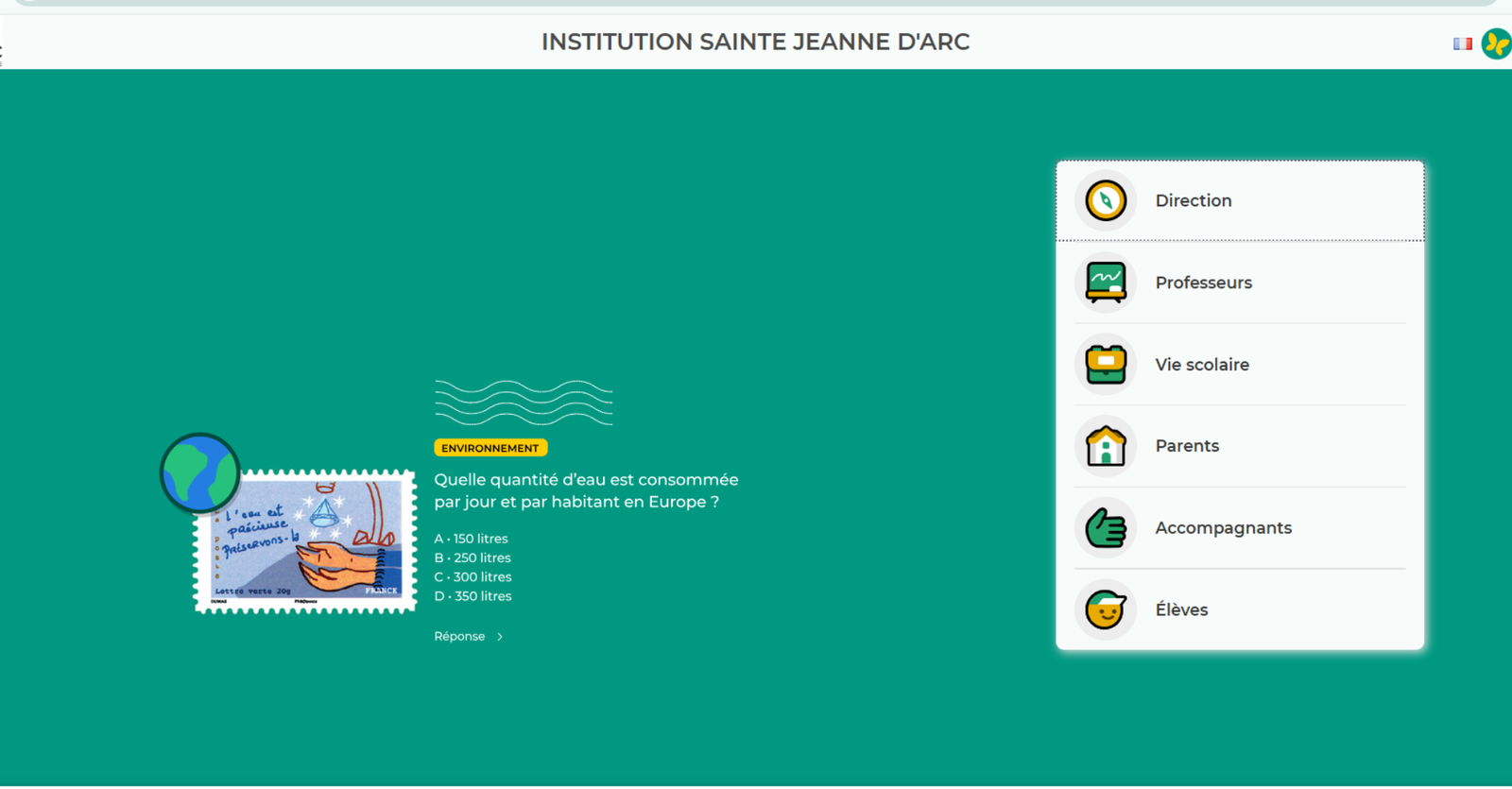Select the Professeurs text label in the menu
This screenshot has height=789, width=1512.
1203,283
